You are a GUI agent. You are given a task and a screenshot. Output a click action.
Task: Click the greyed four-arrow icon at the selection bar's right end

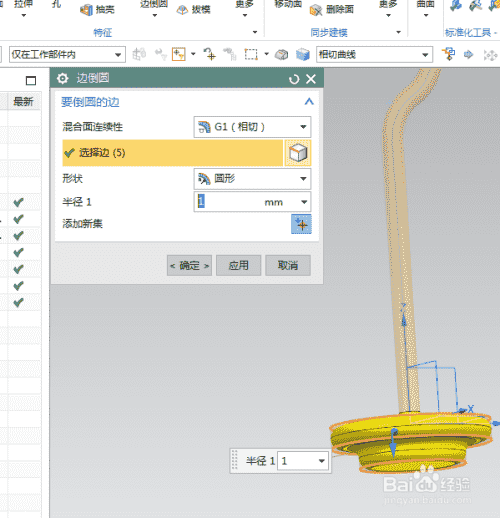coord(491,55)
